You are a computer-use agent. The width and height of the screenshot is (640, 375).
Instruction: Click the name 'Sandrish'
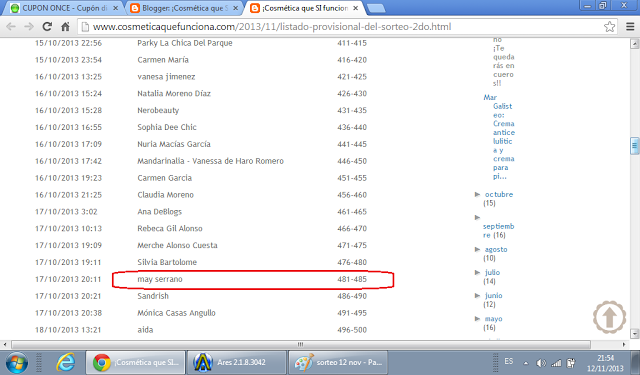point(153,296)
